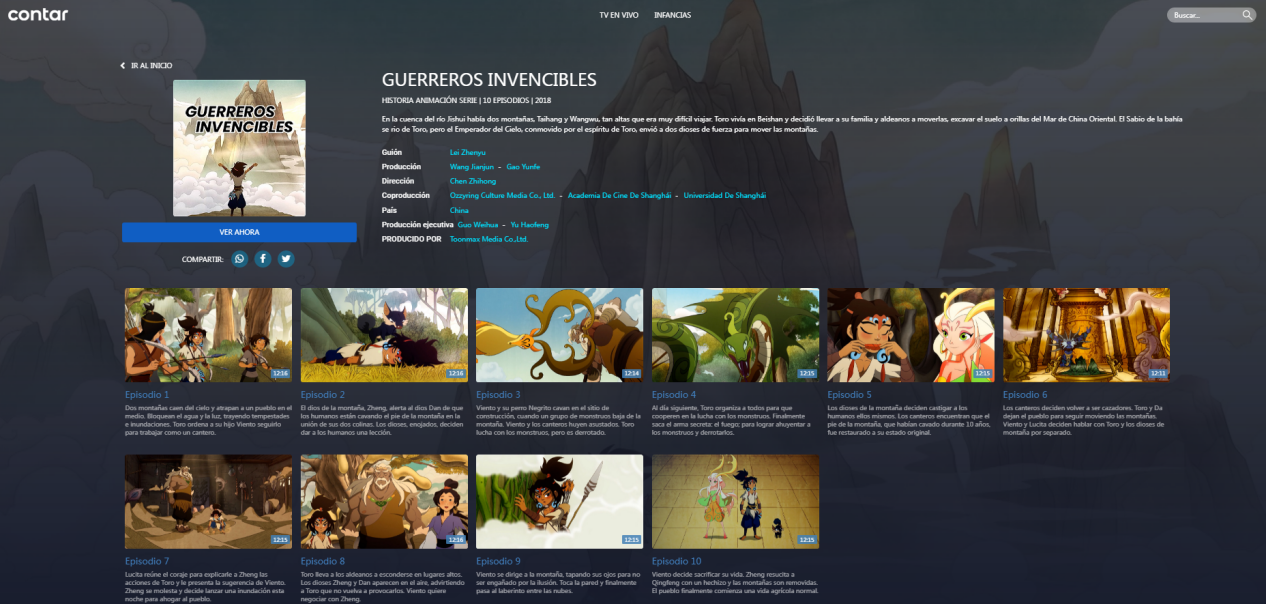Open producer Wang Jianjun's link

click(x=472, y=167)
